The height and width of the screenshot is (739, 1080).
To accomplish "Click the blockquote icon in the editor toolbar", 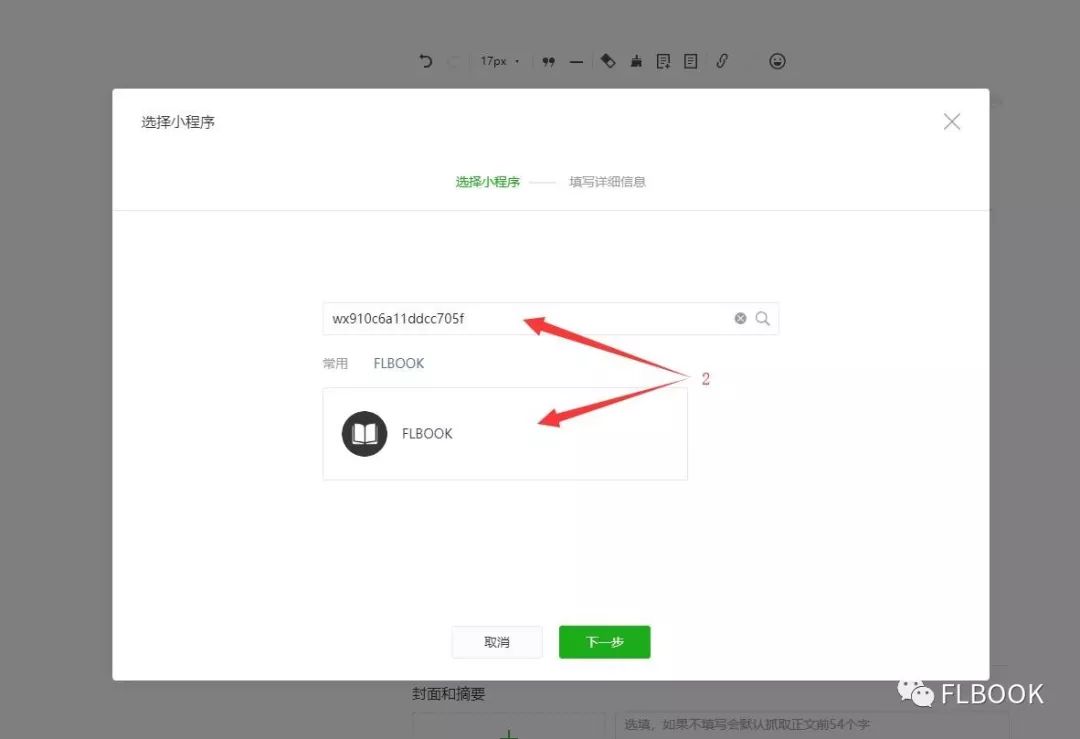I will click(x=548, y=62).
